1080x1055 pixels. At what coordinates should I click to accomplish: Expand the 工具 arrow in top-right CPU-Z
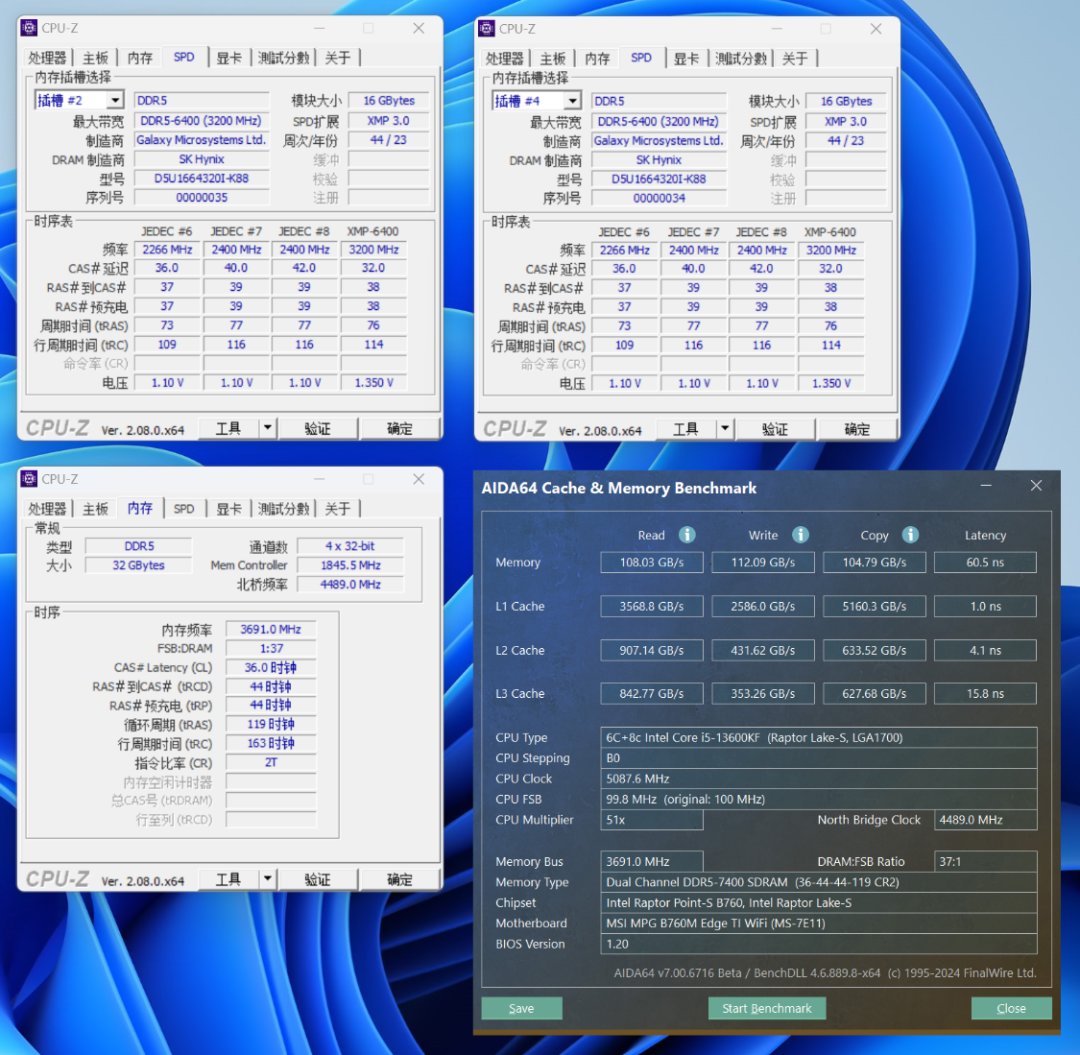click(x=725, y=429)
